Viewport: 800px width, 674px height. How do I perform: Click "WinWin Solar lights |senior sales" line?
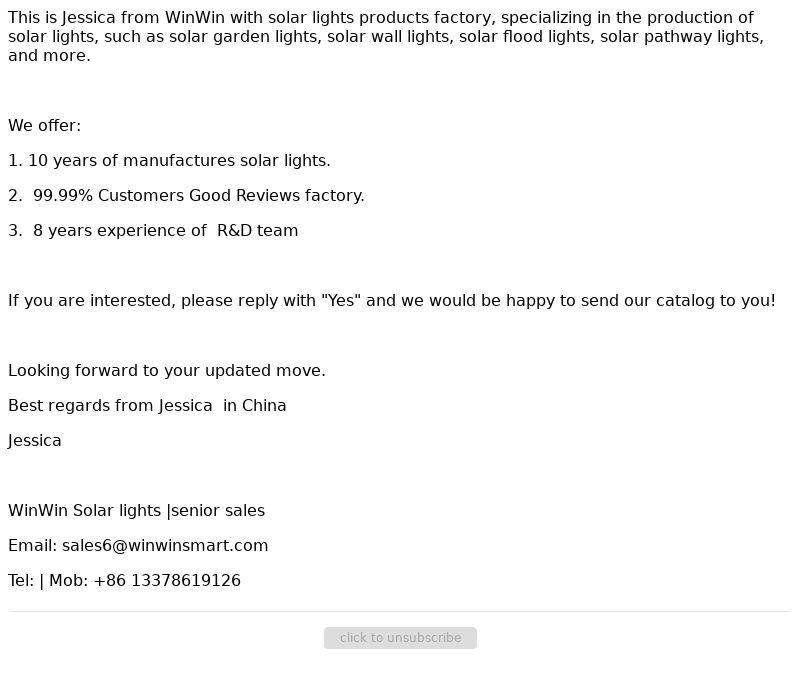point(137,511)
